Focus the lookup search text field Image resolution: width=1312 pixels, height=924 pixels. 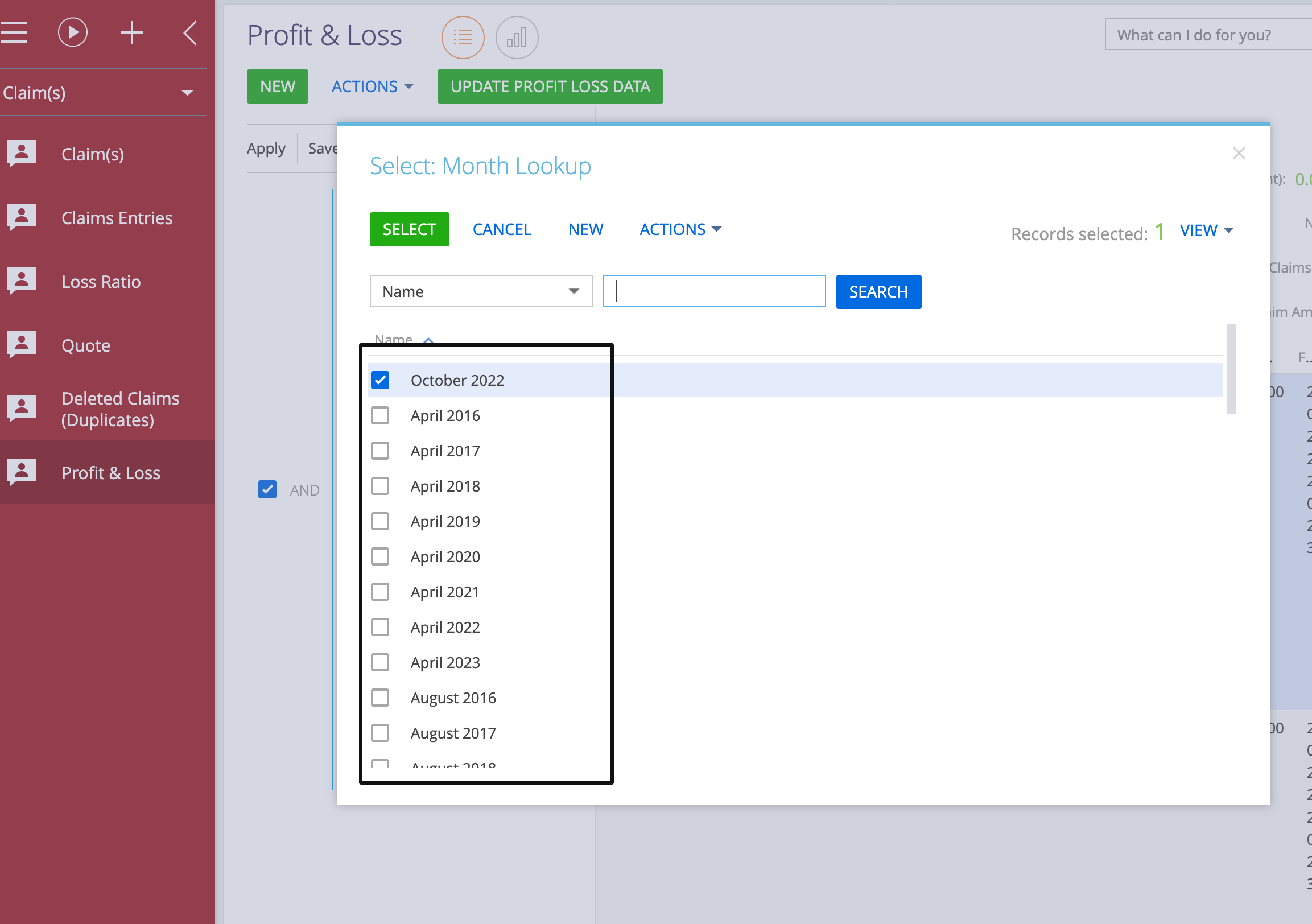[714, 291]
